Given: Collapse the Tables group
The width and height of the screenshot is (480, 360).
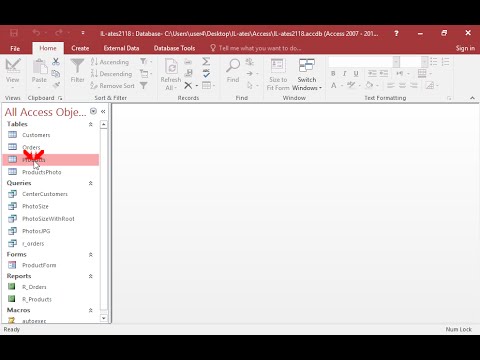Looking at the screenshot, I should coord(90,124).
